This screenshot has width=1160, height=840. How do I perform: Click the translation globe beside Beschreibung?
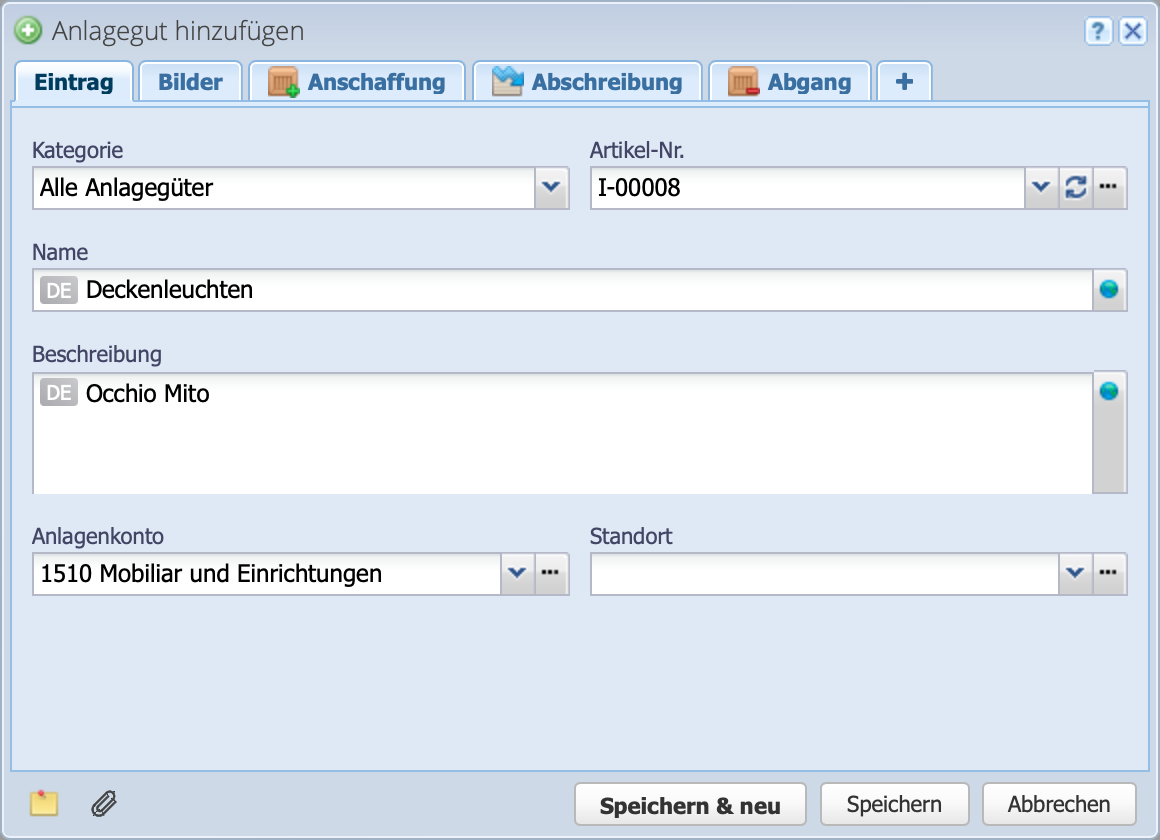(1111, 393)
